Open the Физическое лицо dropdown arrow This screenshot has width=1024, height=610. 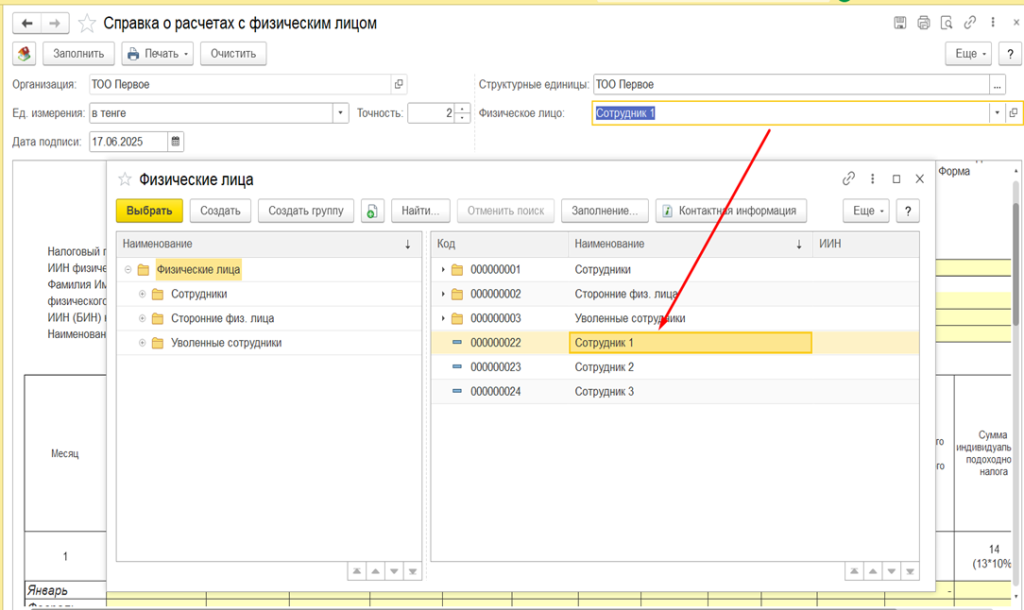click(997, 113)
